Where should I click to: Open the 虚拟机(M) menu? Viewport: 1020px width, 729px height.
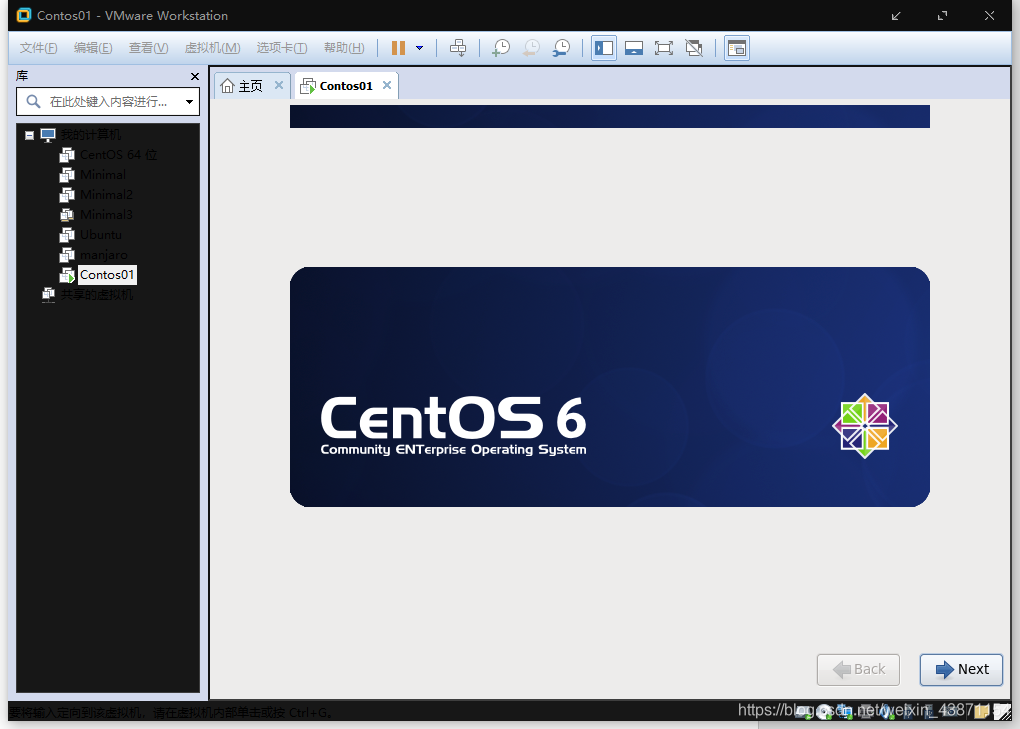(x=213, y=47)
